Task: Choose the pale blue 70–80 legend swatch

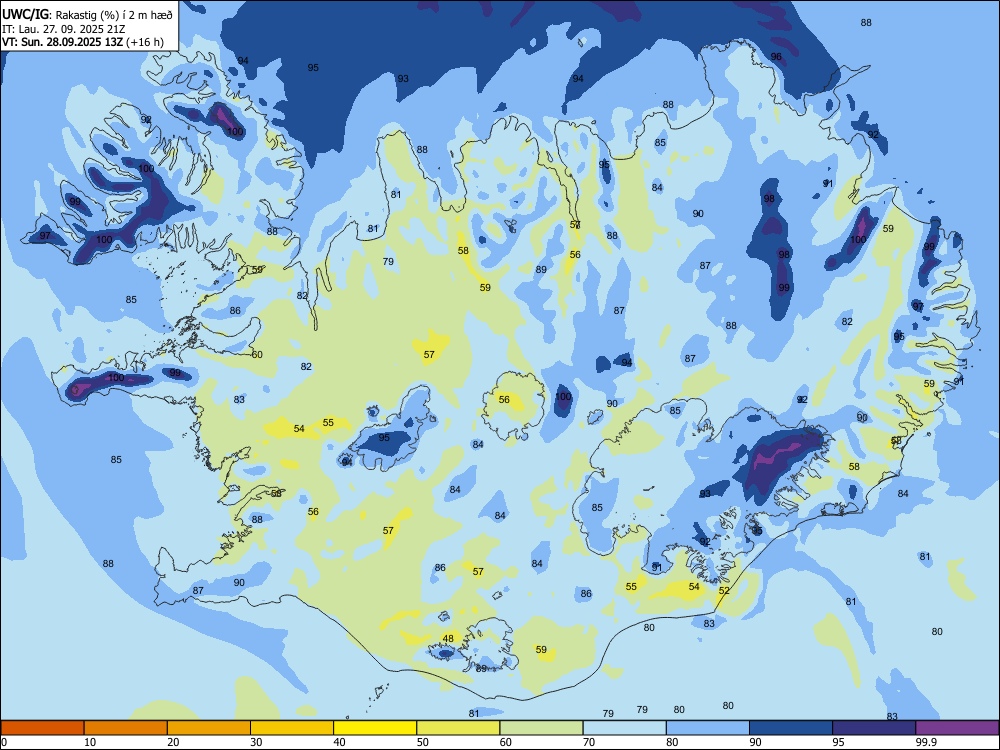Action: (624, 728)
